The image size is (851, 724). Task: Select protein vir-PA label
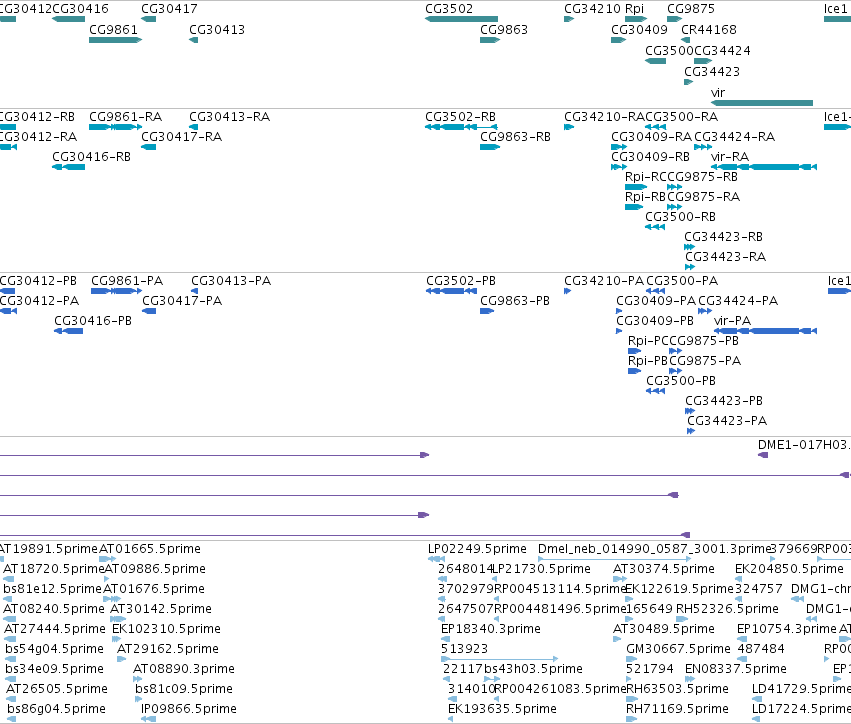[x=732, y=320]
